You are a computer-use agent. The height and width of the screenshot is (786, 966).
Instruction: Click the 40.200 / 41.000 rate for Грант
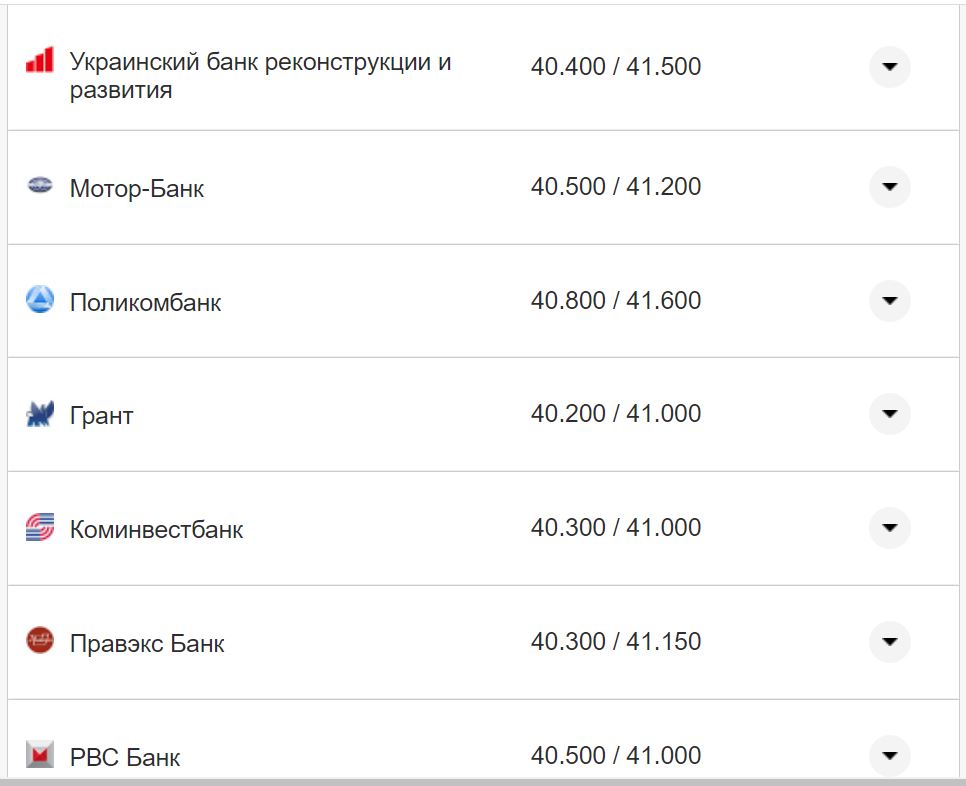pos(617,413)
